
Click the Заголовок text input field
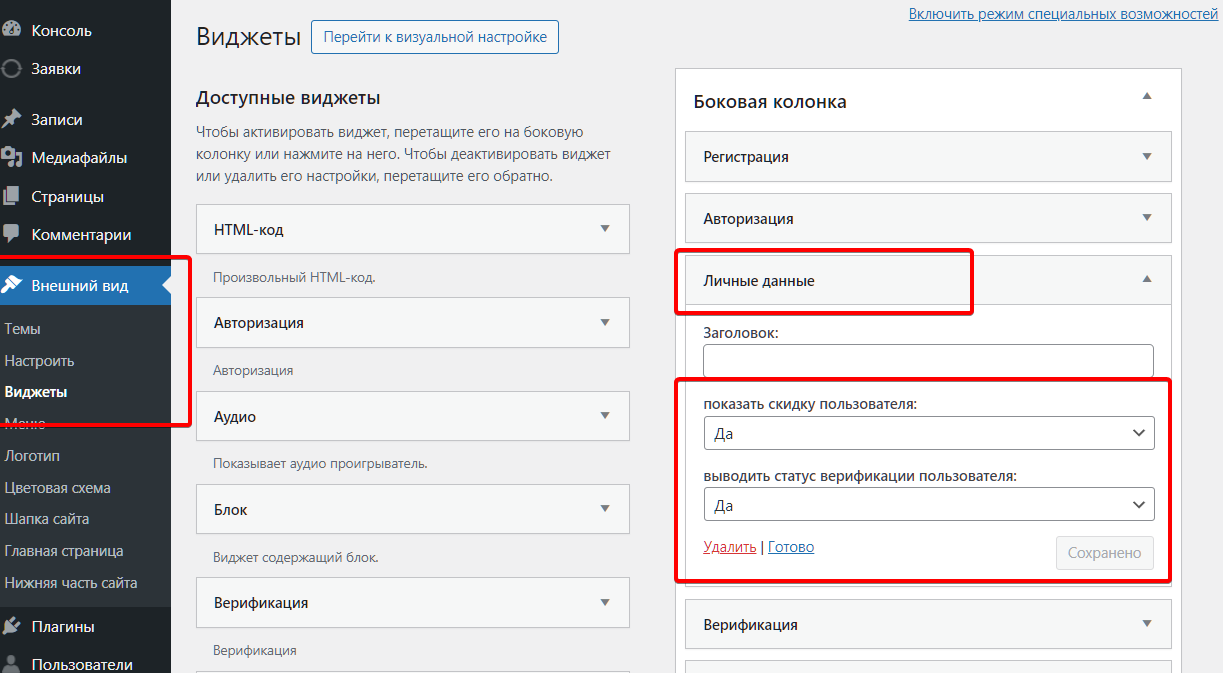coord(928,361)
